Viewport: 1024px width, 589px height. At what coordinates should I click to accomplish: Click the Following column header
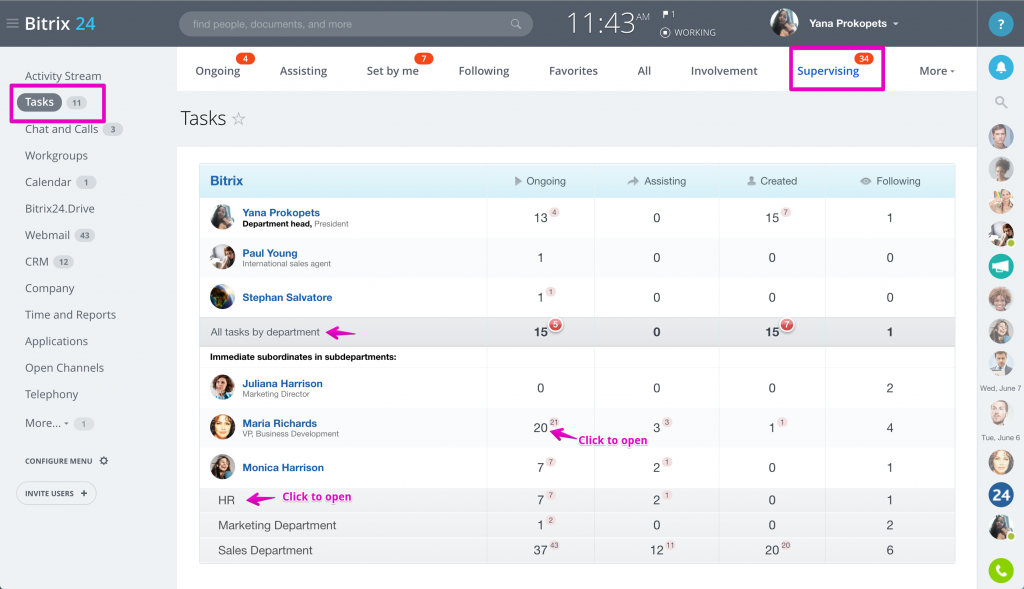890,181
